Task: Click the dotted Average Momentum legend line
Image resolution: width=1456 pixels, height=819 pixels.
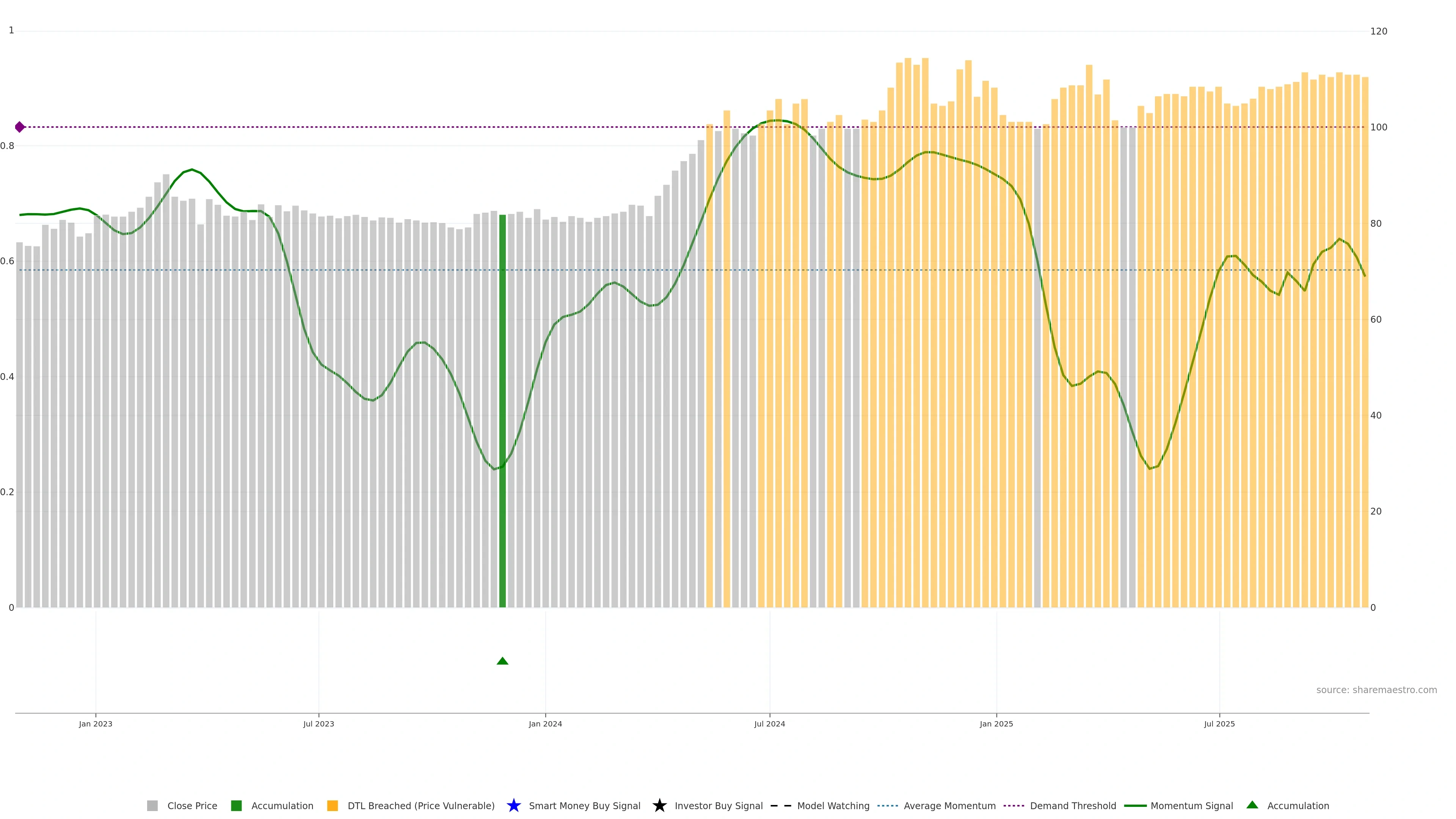Action: coord(887,805)
